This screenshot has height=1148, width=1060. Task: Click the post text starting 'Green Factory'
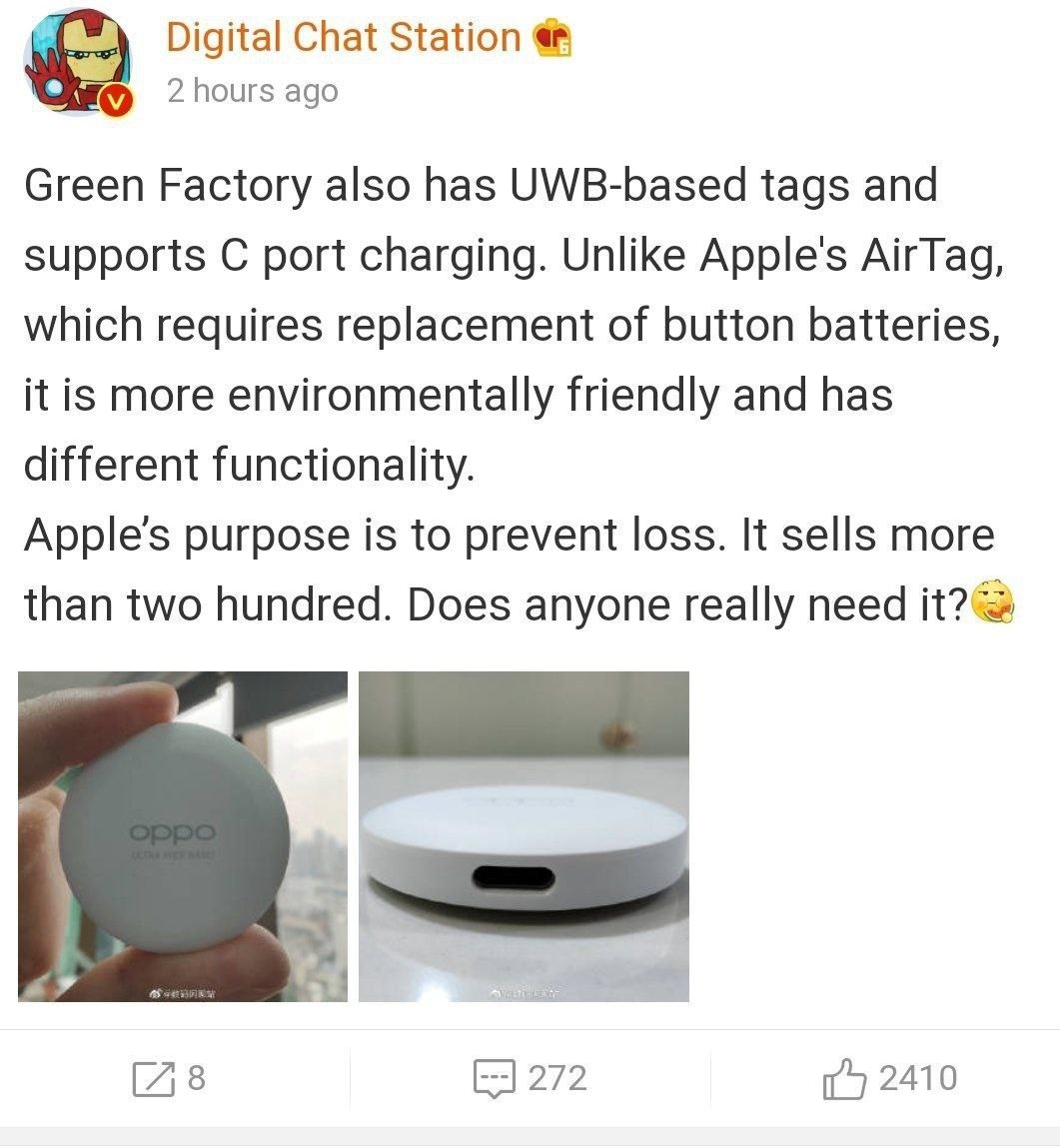tap(514, 325)
